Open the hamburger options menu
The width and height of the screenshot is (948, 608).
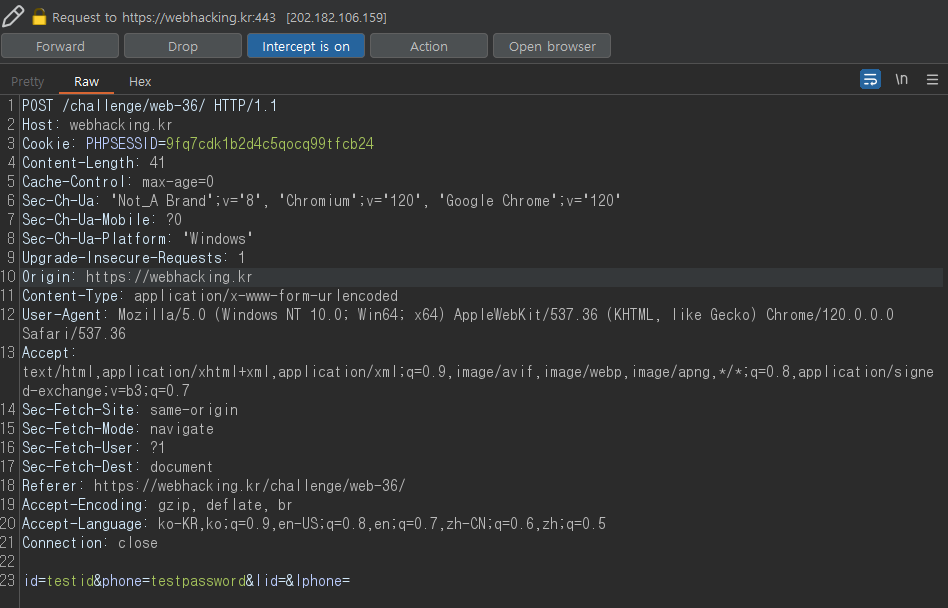[x=932, y=79]
